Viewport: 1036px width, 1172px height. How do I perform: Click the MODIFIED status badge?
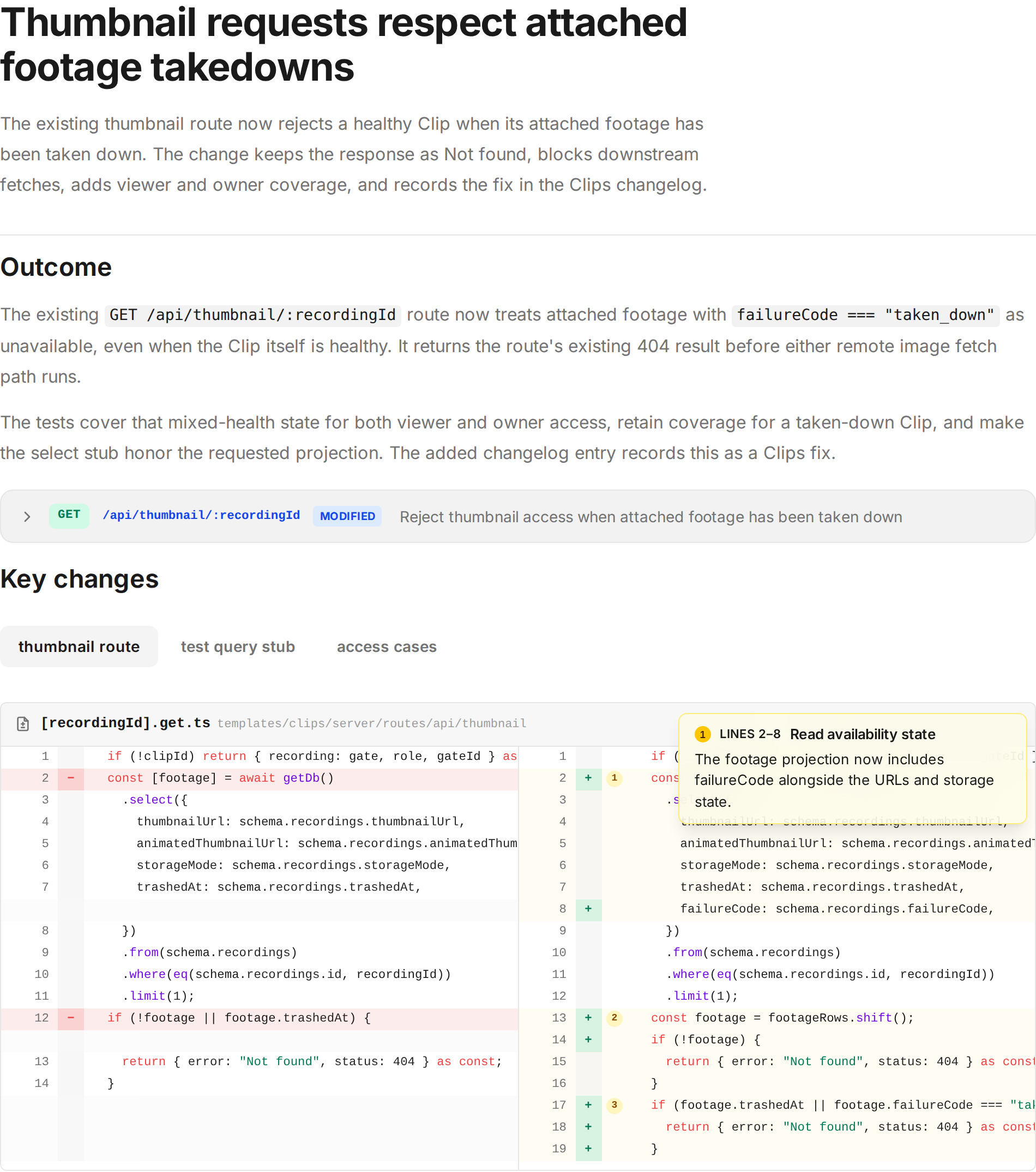click(x=347, y=516)
